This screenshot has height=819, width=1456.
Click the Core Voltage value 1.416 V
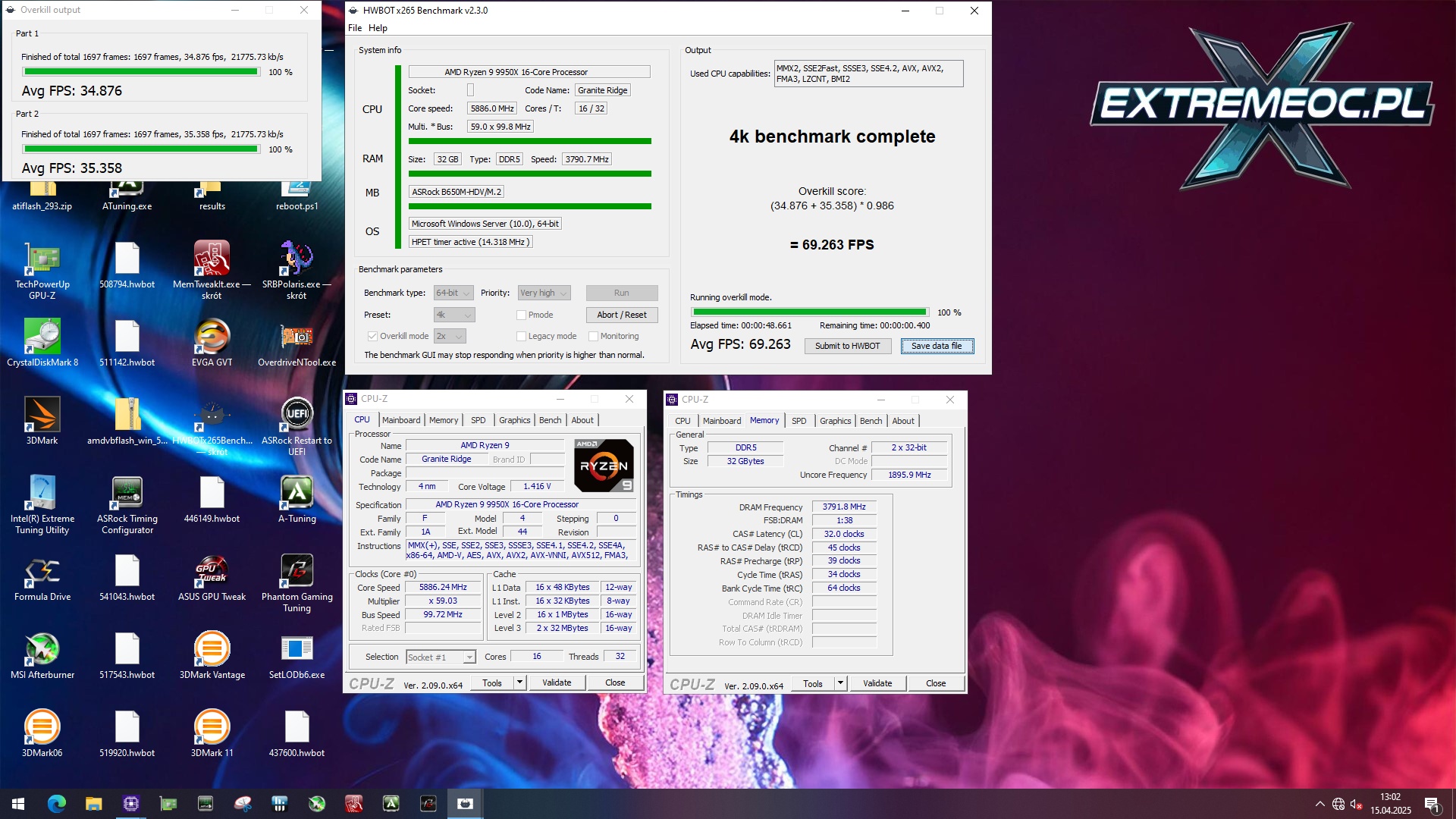537,486
